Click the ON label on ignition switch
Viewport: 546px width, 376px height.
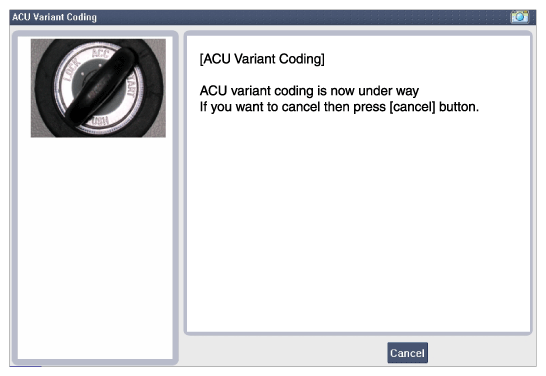[101, 121]
